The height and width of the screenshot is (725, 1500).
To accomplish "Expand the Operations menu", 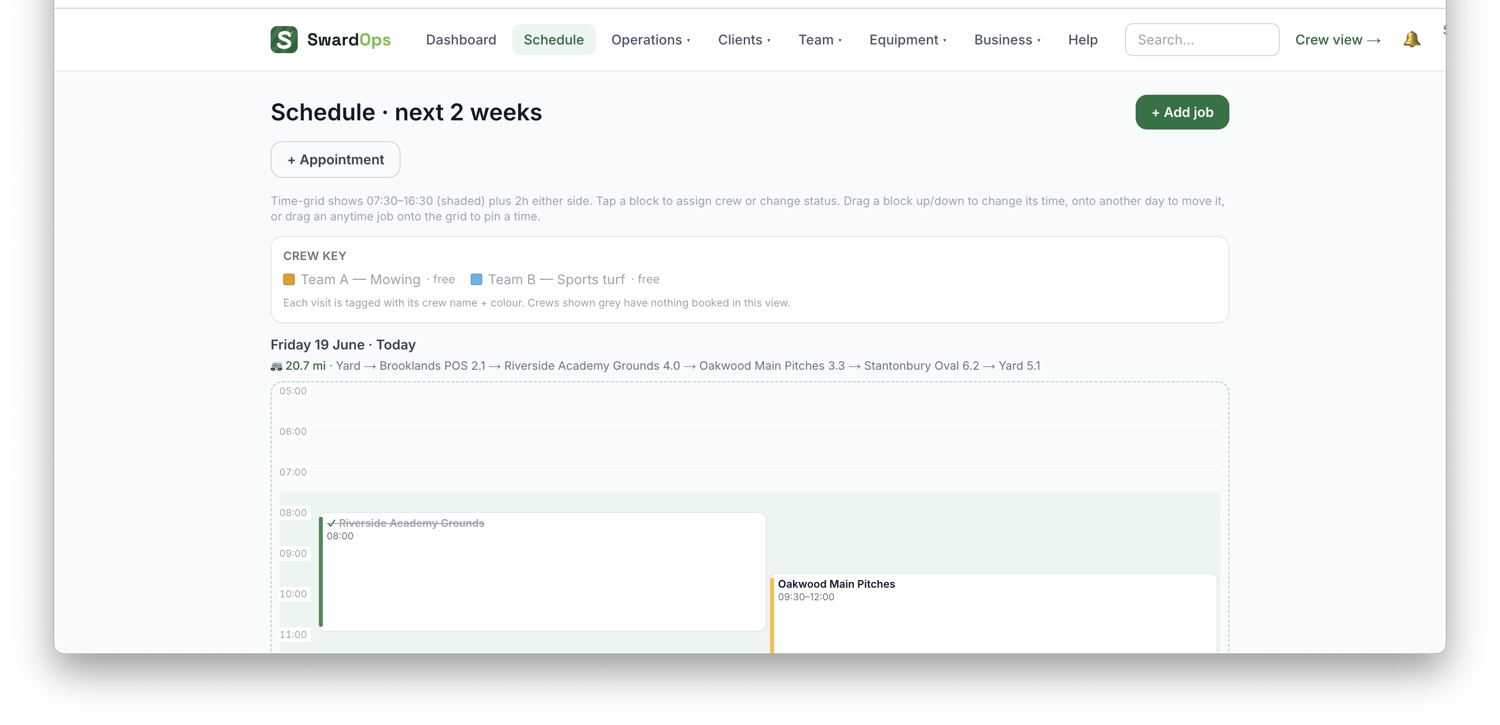I will (651, 40).
